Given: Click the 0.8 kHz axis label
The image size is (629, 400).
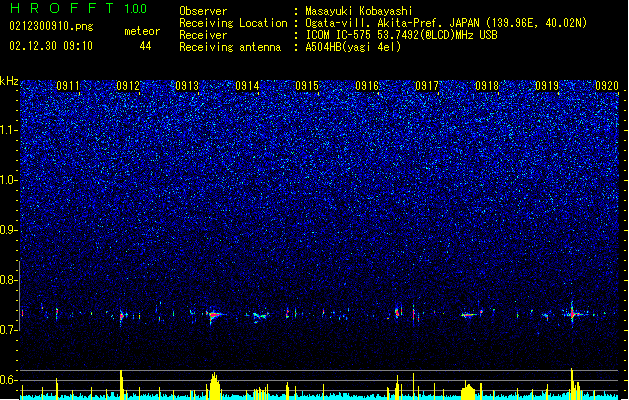Looking at the screenshot, I should 8,280.
